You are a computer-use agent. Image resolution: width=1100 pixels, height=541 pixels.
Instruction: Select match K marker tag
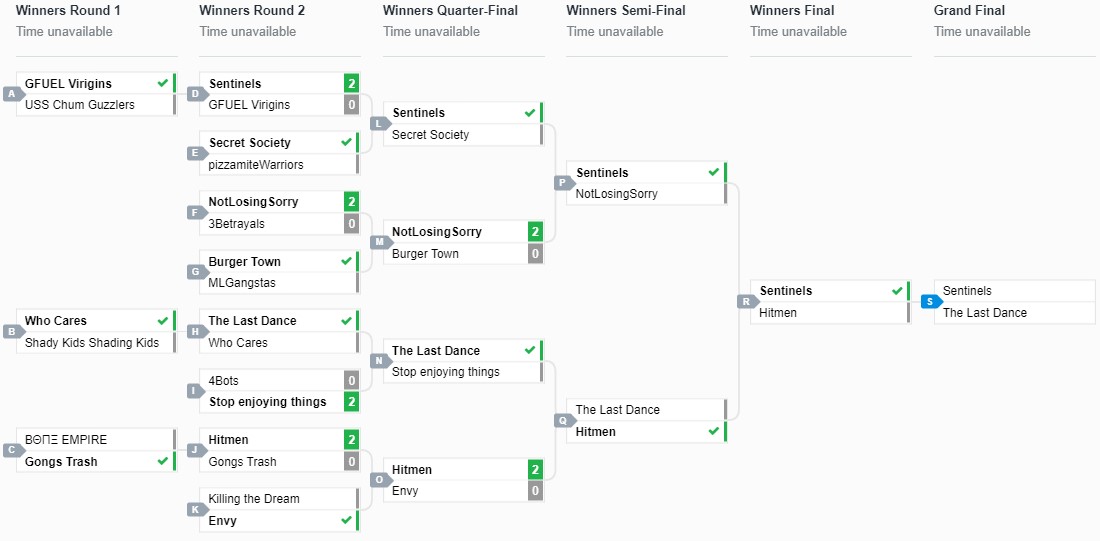[196, 510]
